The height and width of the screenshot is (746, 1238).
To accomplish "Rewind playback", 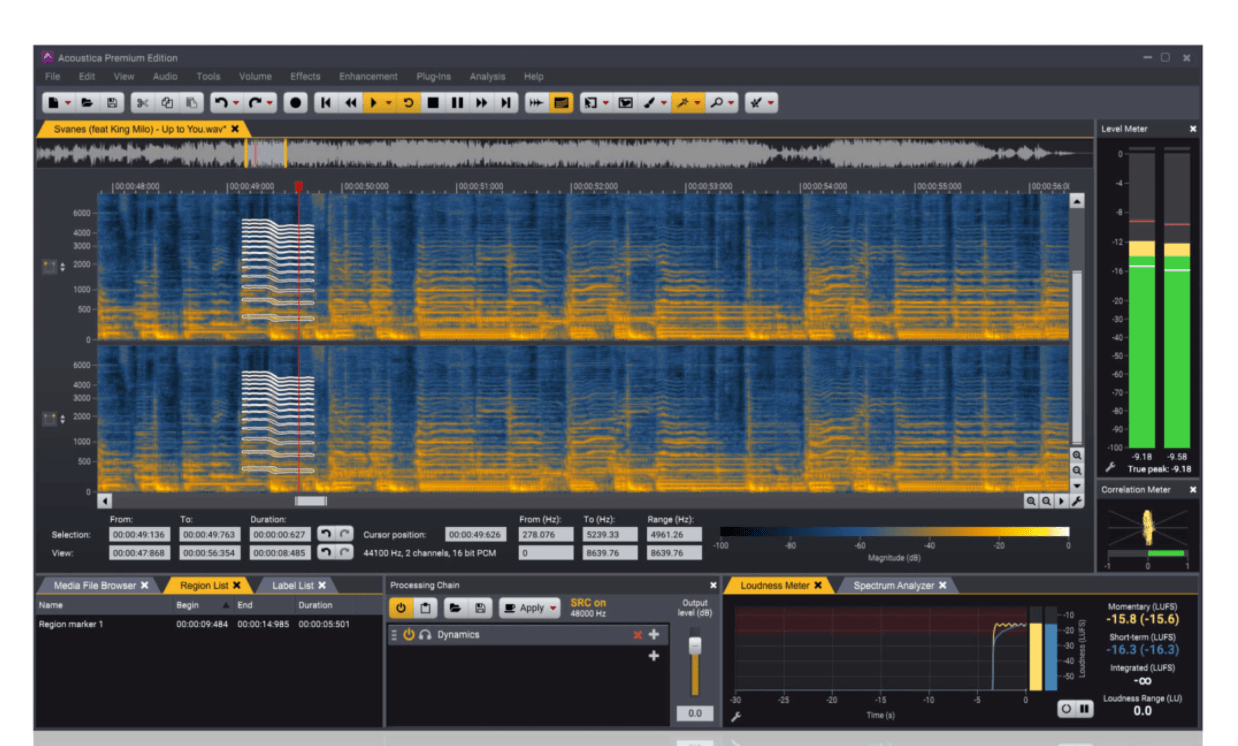I will pyautogui.click(x=351, y=102).
